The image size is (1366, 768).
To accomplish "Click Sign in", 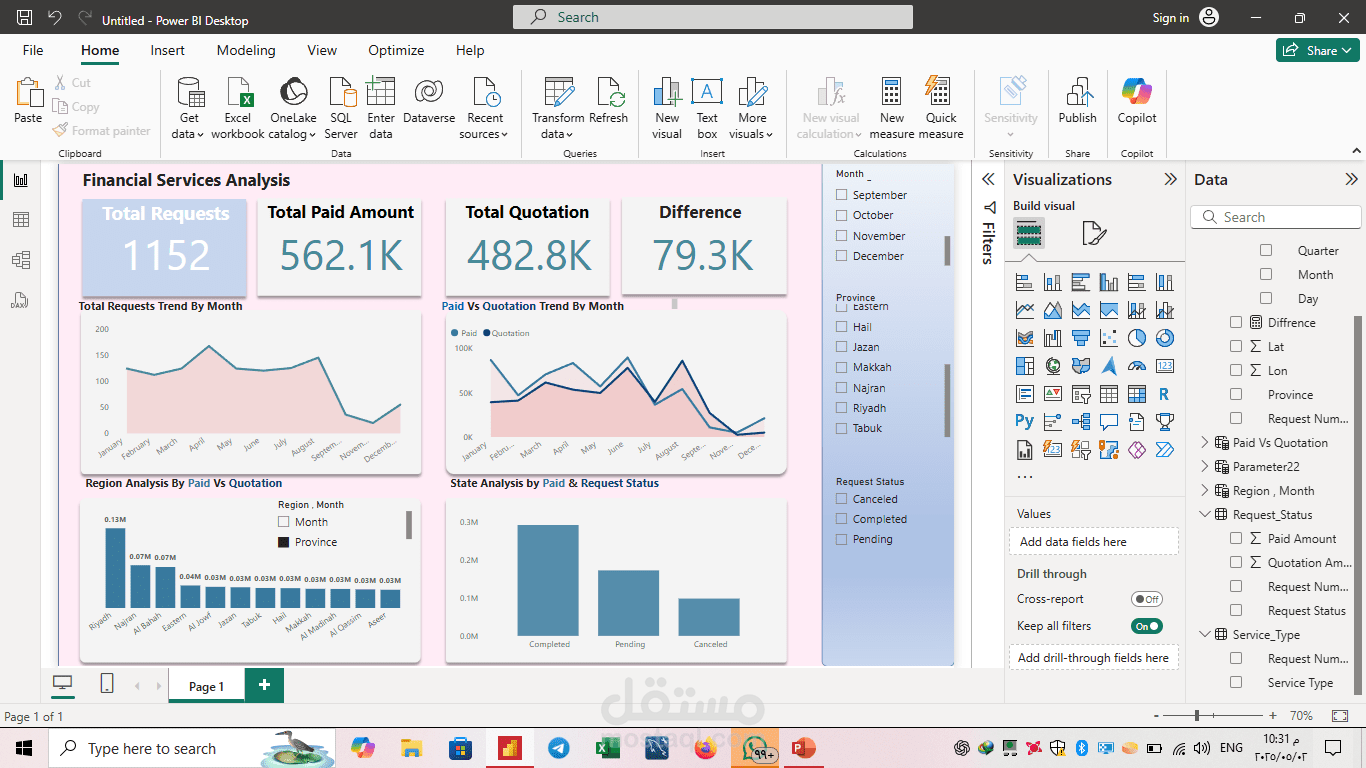I will pos(1170,18).
